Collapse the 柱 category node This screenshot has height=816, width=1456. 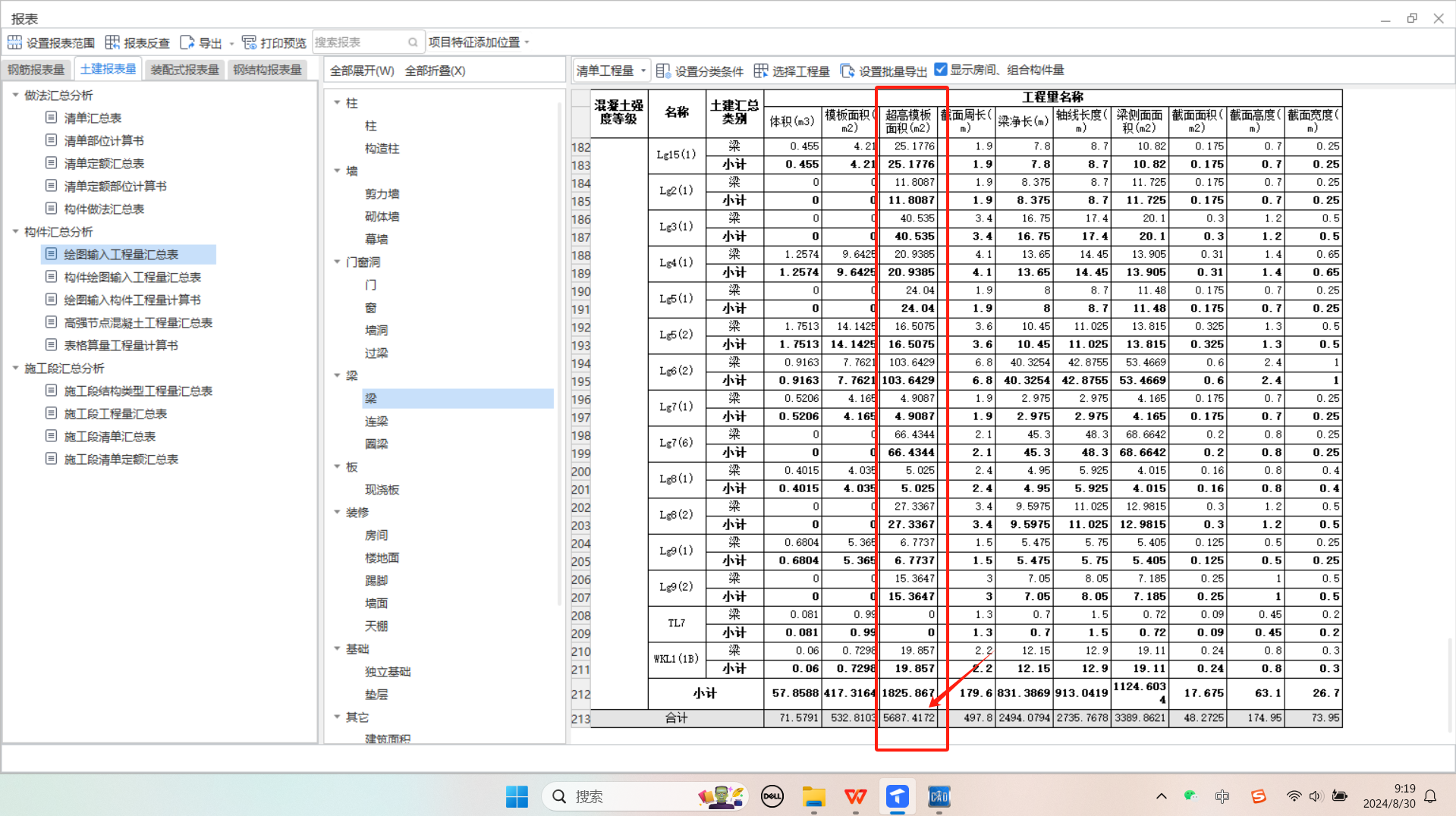coord(337,102)
